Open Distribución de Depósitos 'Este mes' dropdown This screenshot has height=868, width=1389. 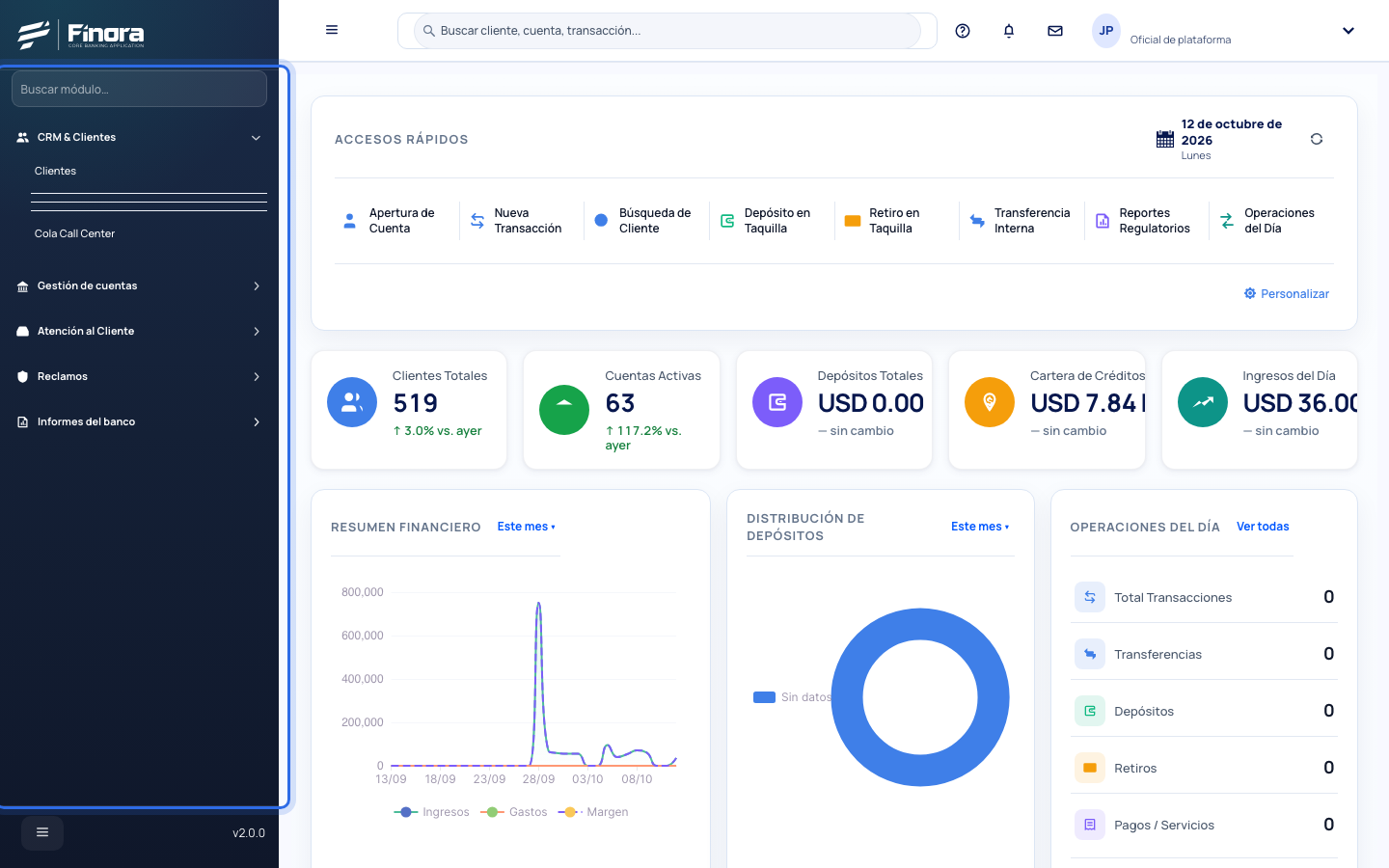pos(980,527)
